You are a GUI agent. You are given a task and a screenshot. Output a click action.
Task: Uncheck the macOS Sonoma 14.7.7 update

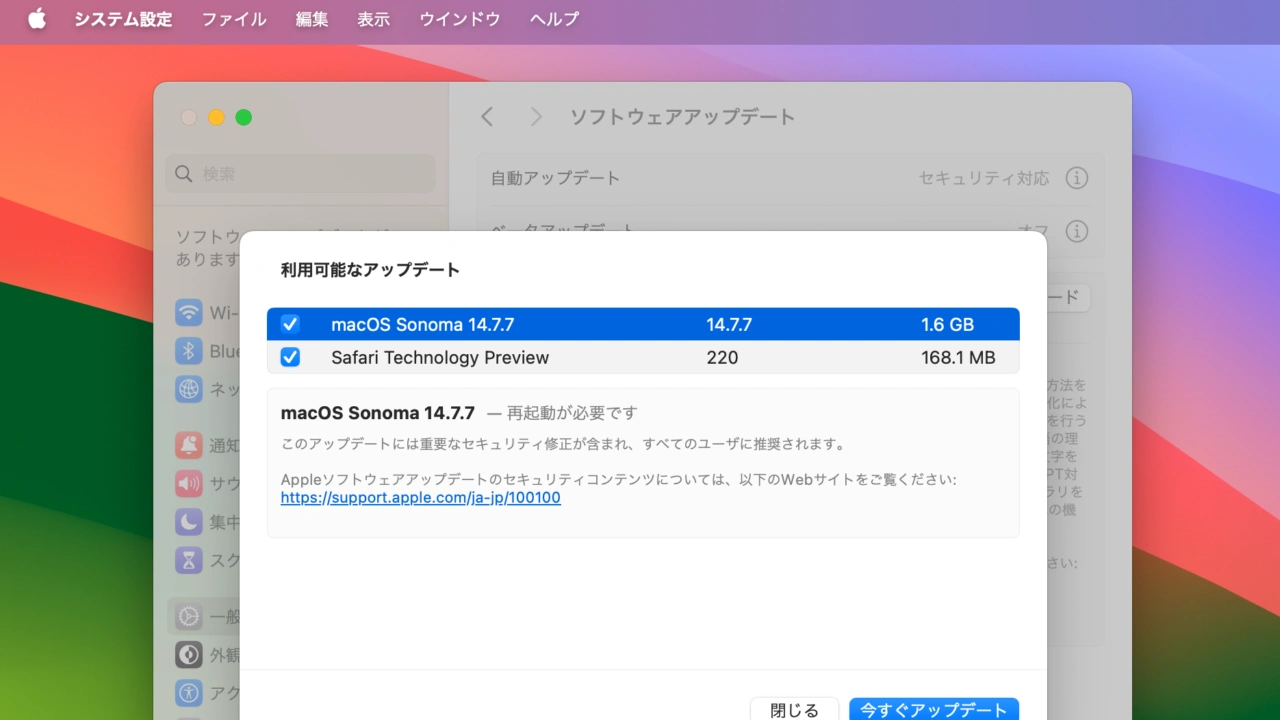click(290, 324)
